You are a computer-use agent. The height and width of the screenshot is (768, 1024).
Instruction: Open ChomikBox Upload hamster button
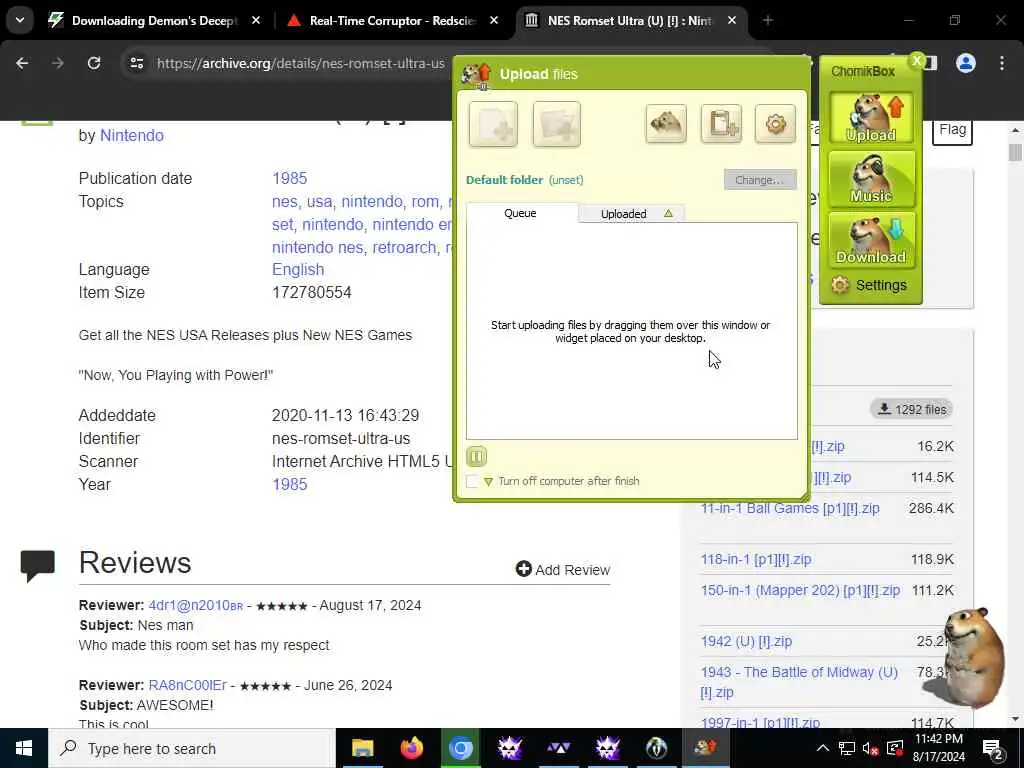[x=871, y=118]
